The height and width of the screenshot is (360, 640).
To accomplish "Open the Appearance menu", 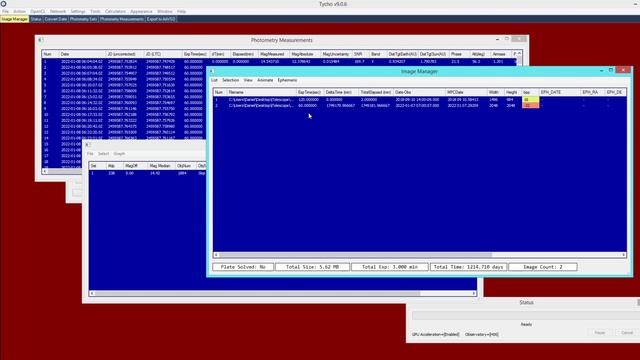I will 141,11.
